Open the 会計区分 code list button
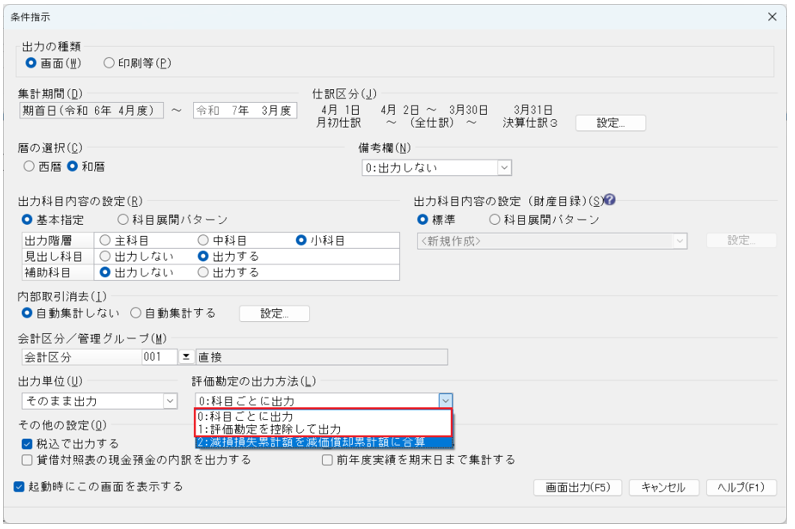 (x=186, y=357)
